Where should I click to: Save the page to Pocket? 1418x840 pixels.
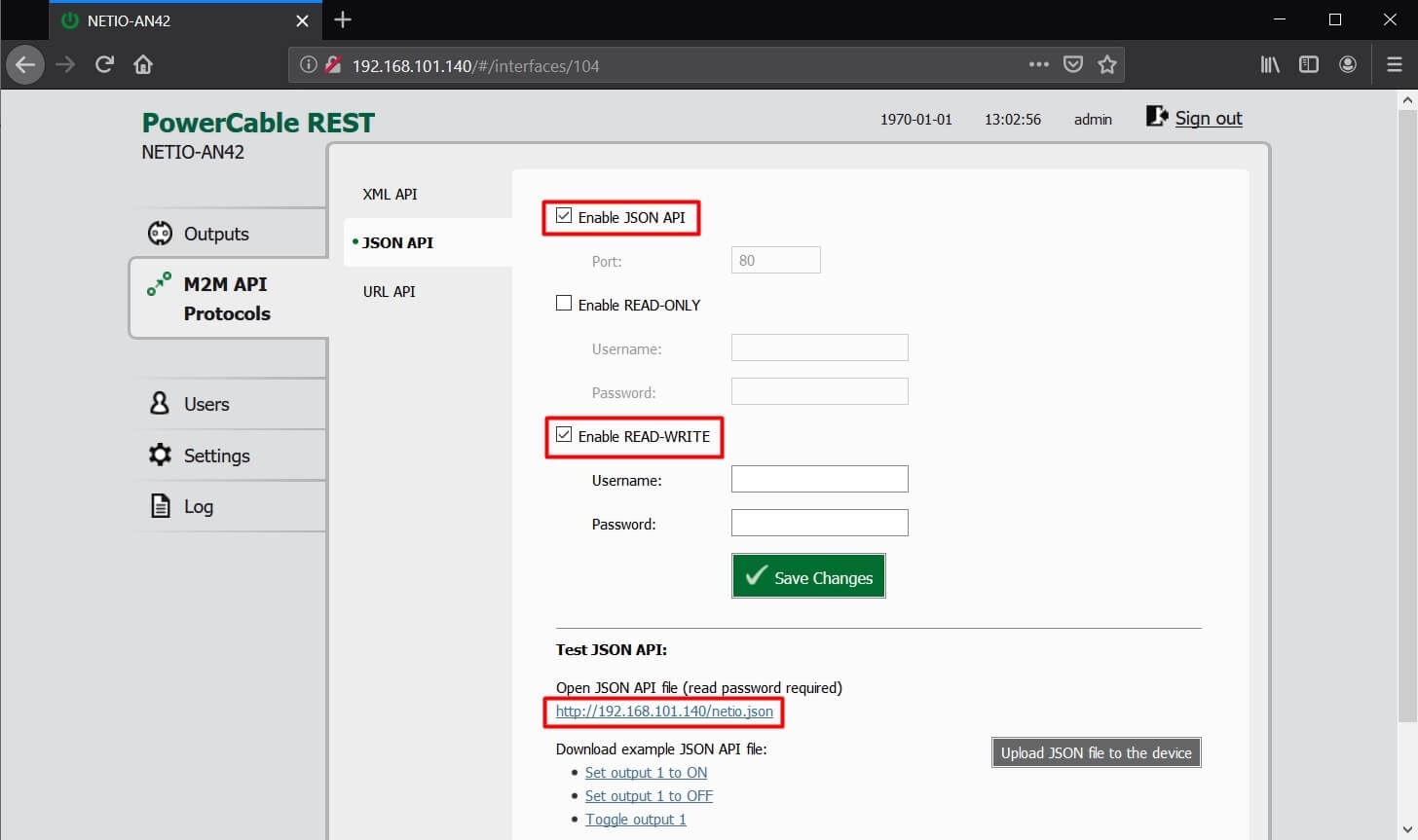click(x=1072, y=65)
